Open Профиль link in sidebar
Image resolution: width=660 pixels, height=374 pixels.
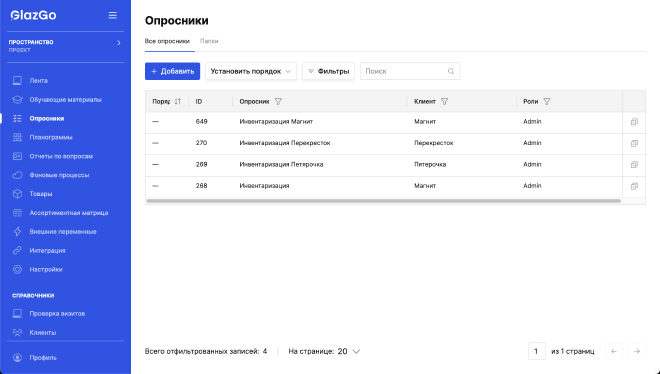[43, 358]
